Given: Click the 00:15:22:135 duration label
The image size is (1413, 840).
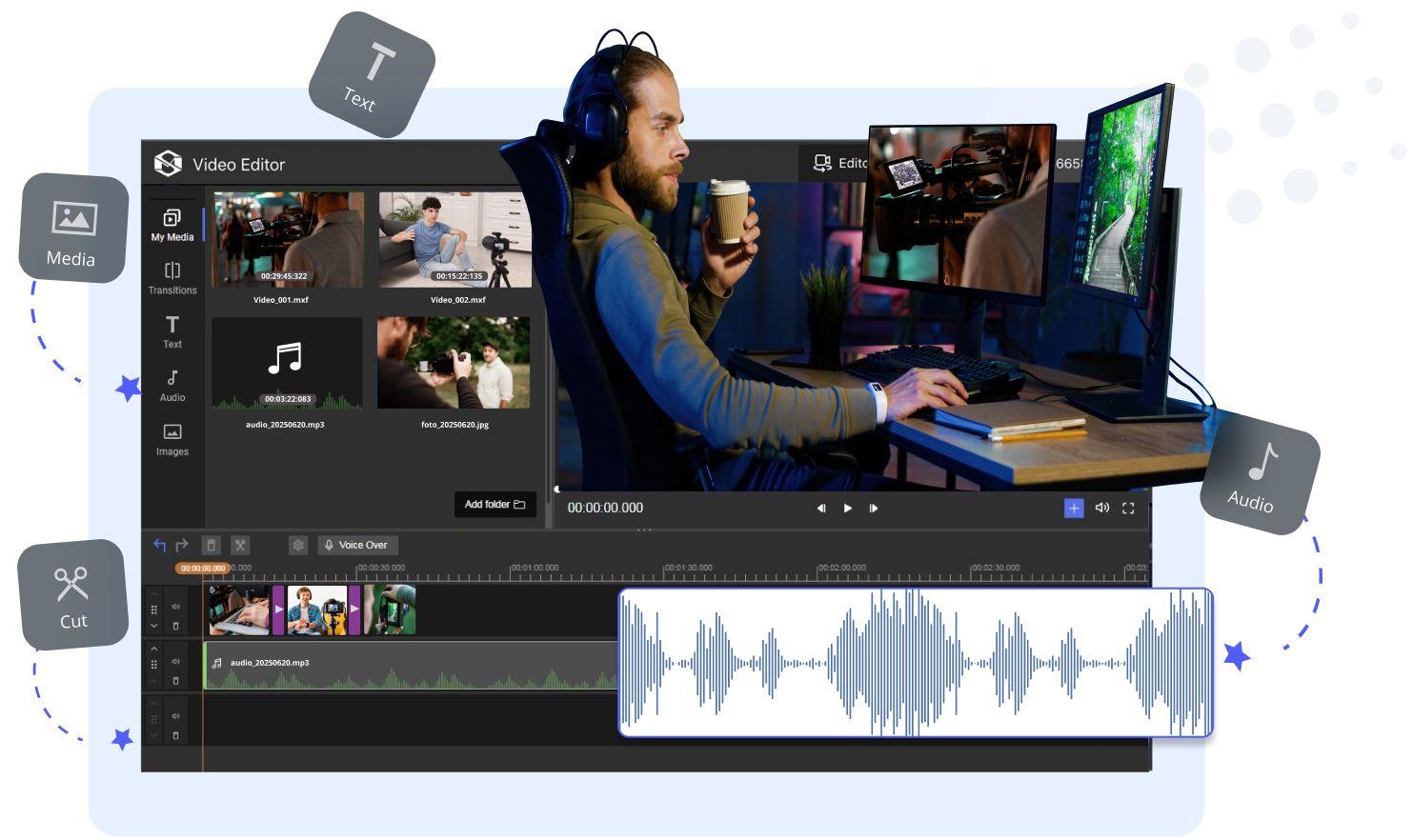Looking at the screenshot, I should click(459, 276).
